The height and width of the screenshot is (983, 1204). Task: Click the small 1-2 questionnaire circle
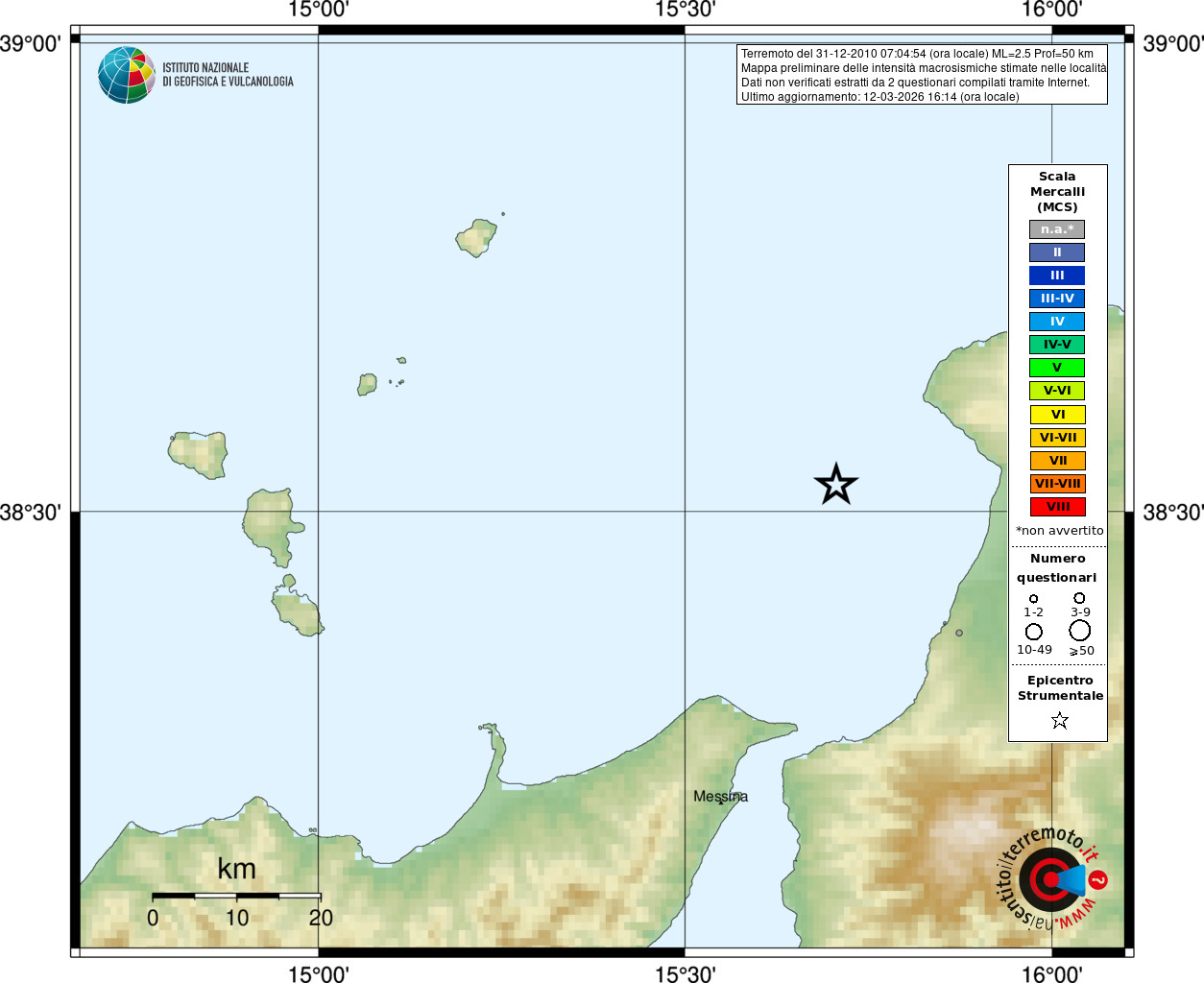click(1034, 599)
